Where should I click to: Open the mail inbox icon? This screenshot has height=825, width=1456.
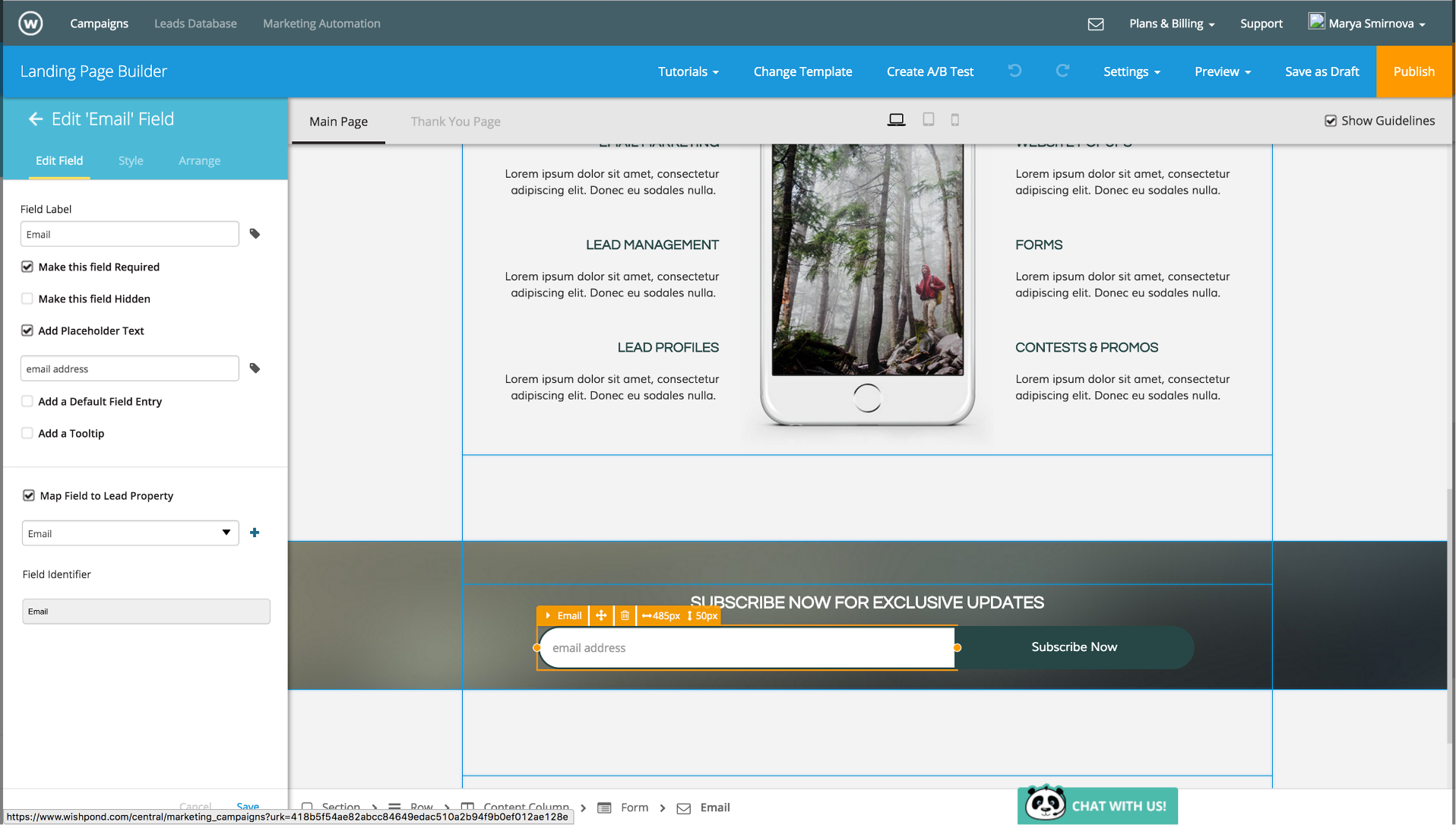pos(1095,24)
